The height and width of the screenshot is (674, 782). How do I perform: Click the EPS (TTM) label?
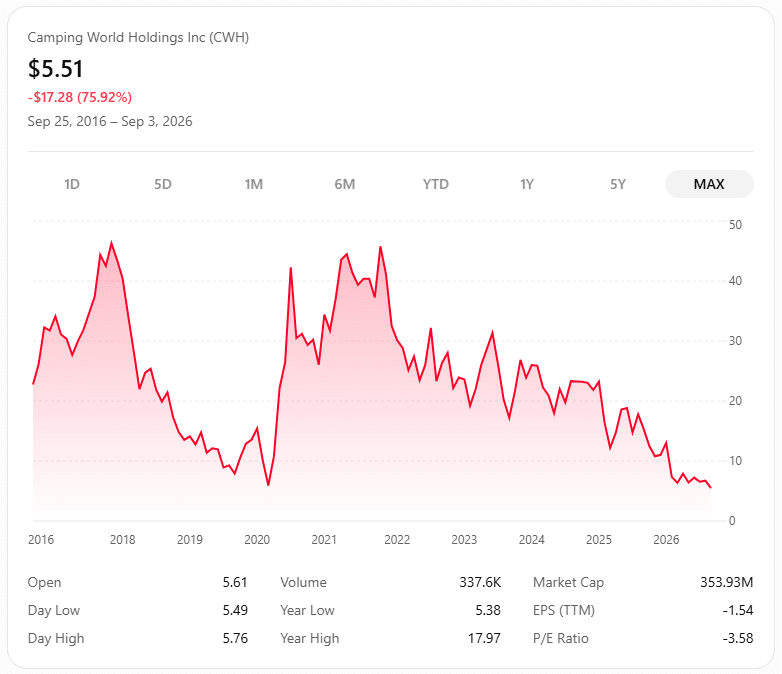coord(564,610)
